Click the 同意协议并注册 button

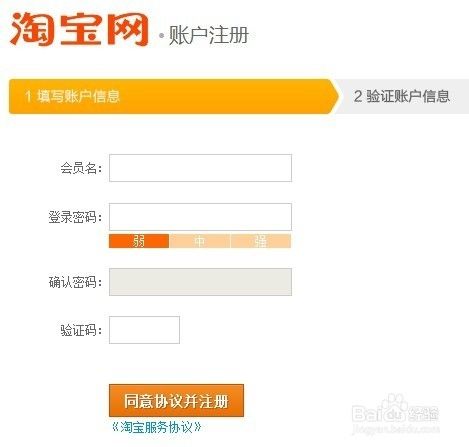(x=176, y=401)
